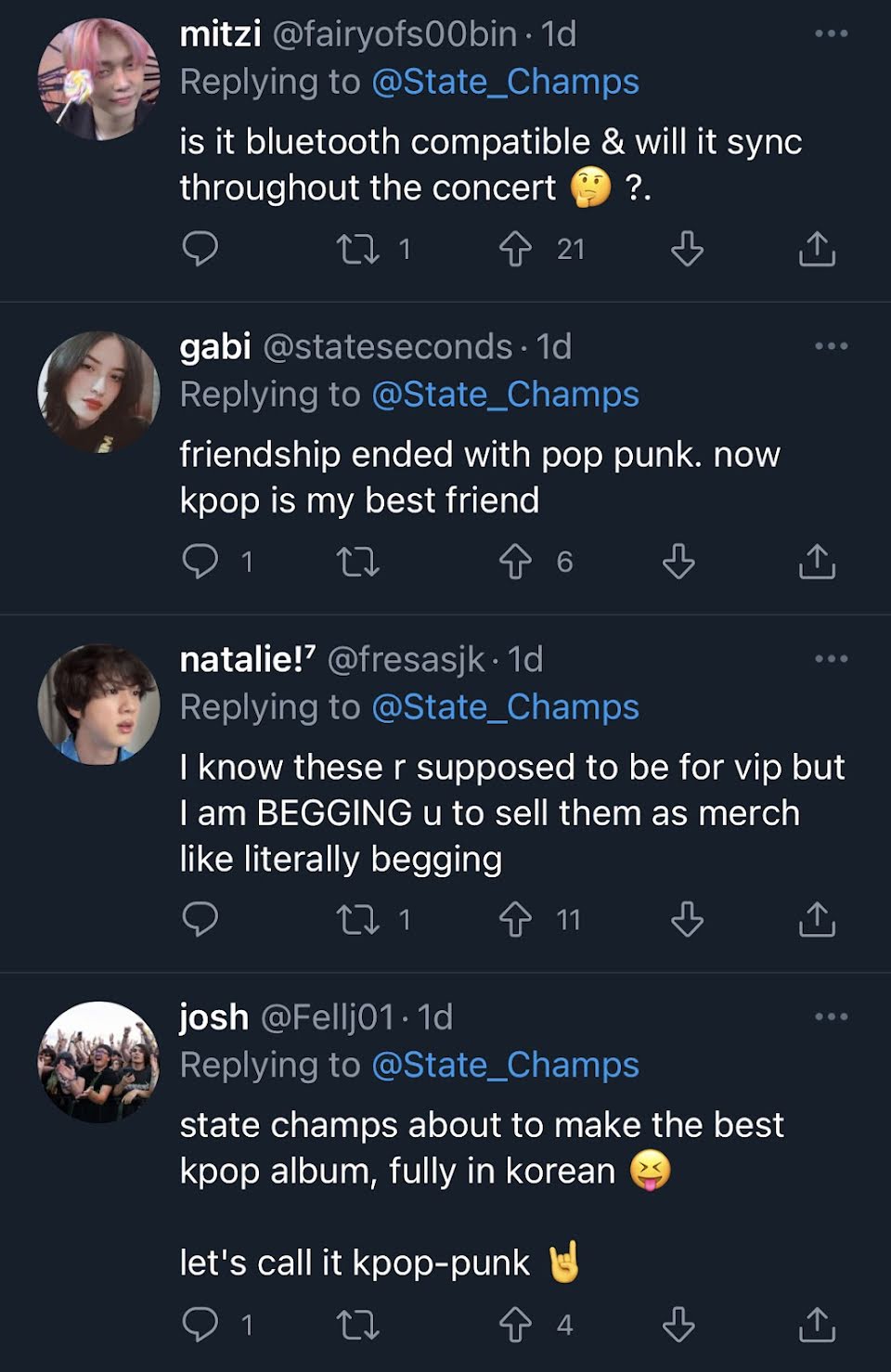
Task: View natalie's profile picture
Action: [x=98, y=705]
